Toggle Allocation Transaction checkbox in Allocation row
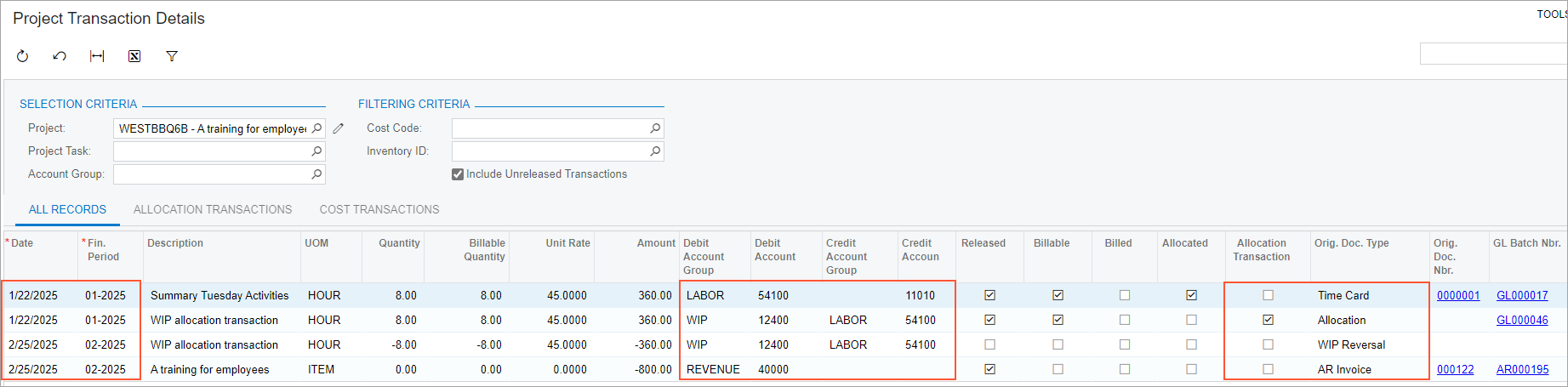Screen dimensions: 1568x387 pyautogui.click(x=1268, y=320)
